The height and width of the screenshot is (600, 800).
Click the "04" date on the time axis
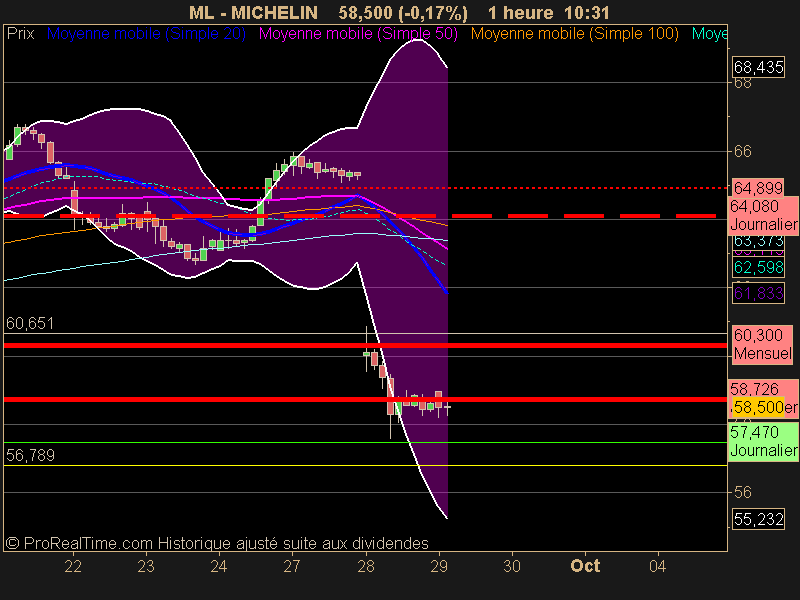point(658,566)
